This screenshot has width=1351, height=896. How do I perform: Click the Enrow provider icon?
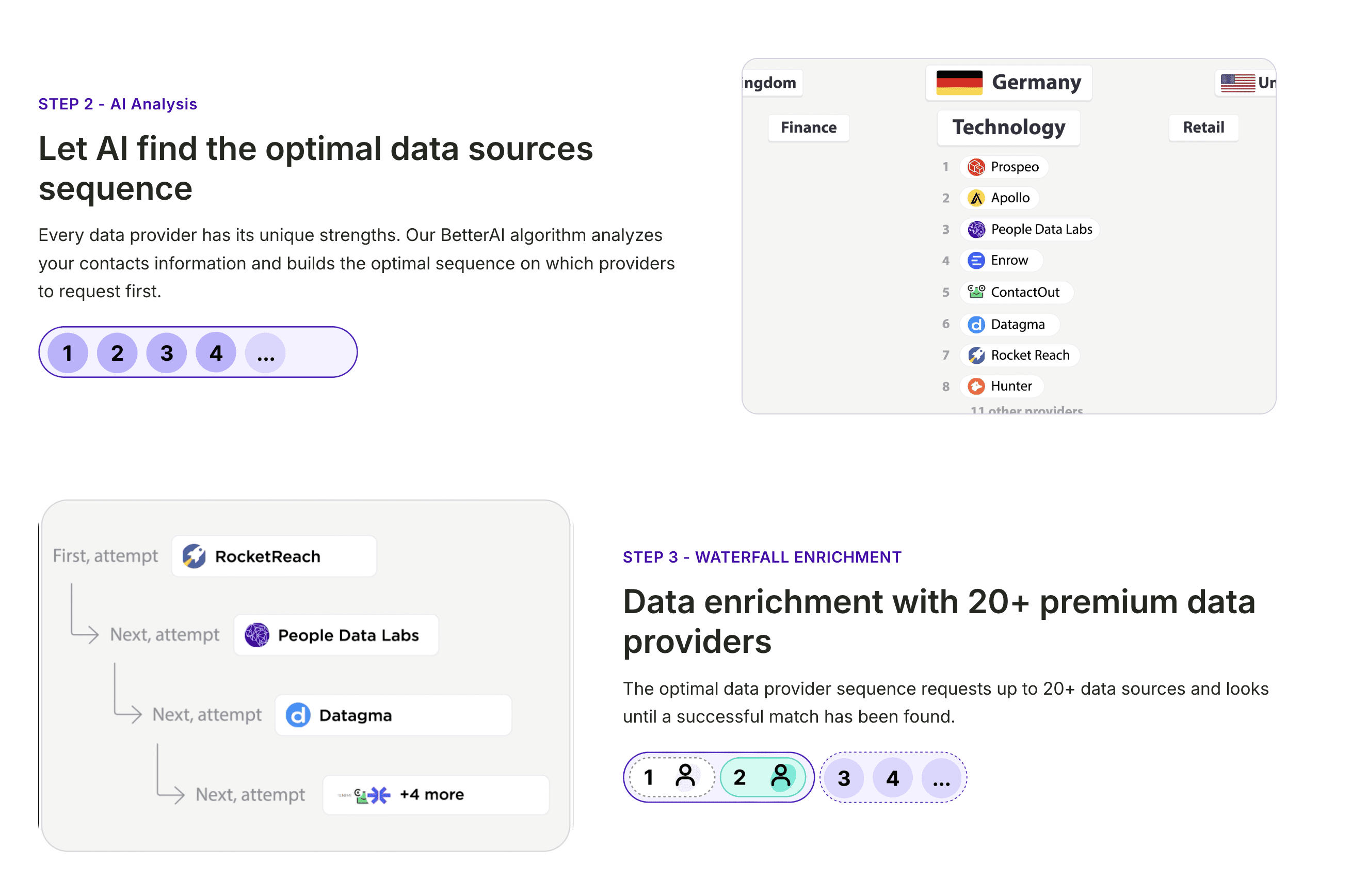976,261
